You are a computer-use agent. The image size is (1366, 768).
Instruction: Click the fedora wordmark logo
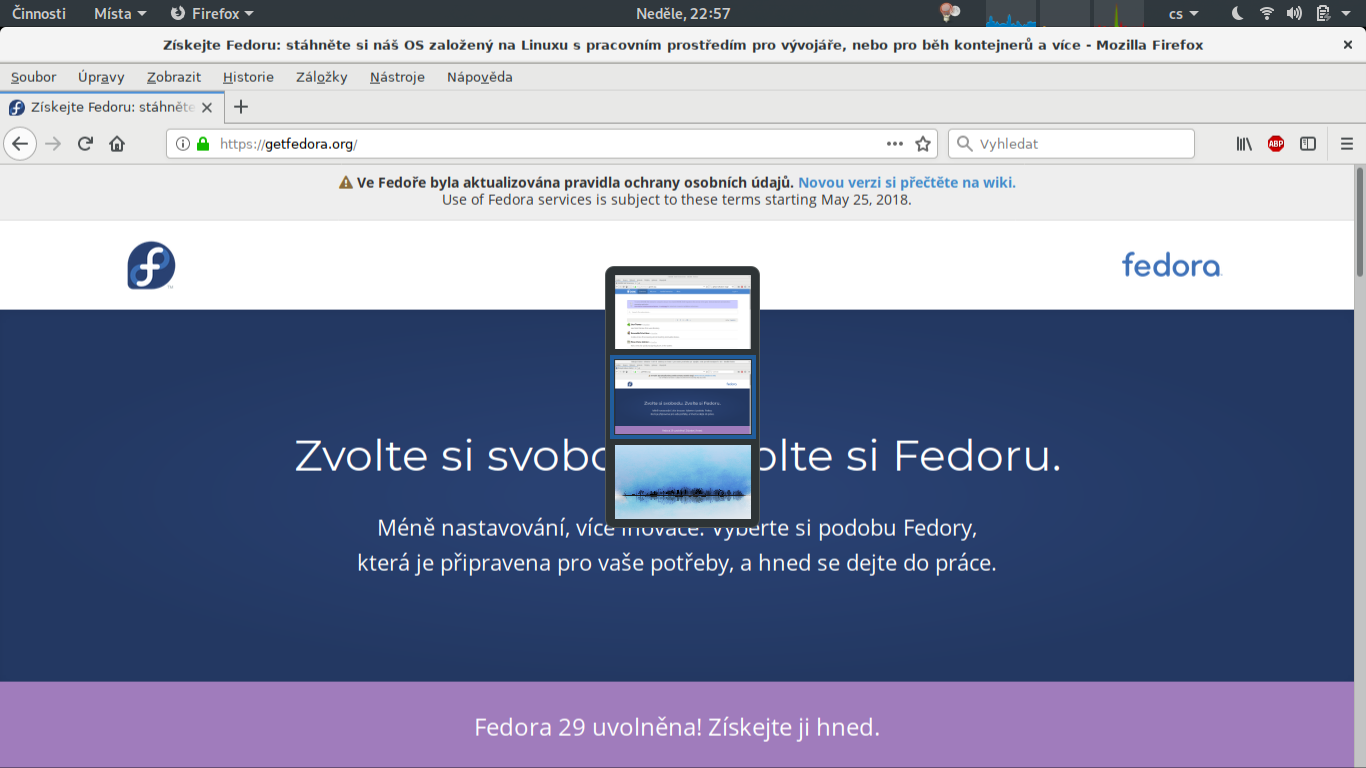tap(1171, 265)
